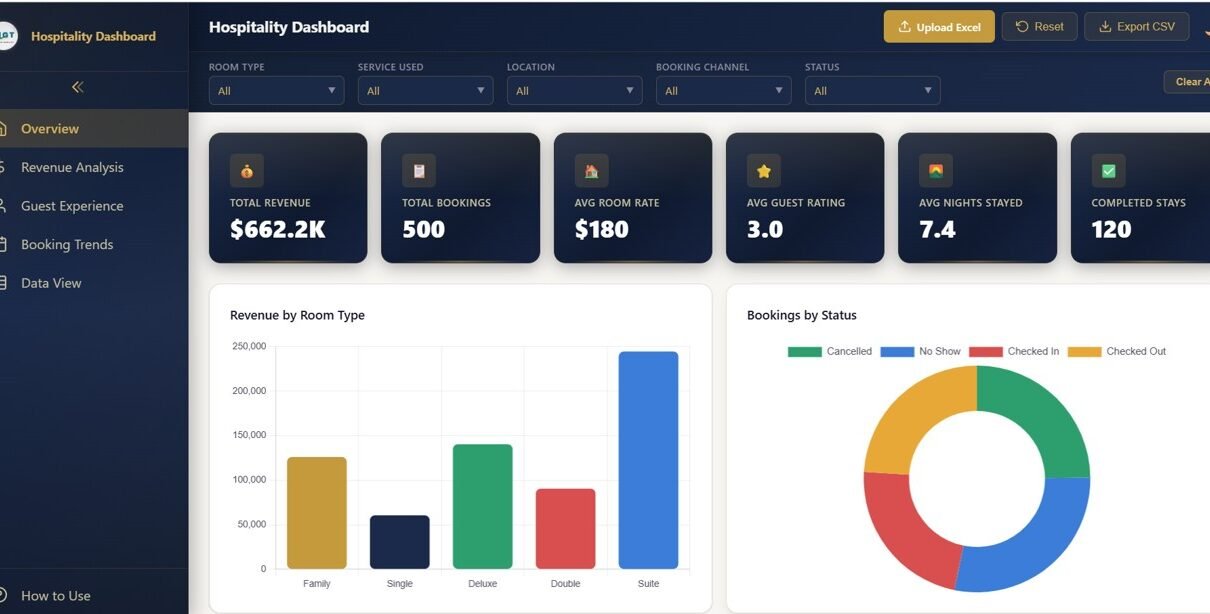Screen dimensions: 1210x614
Task: Open Booking Trends from the sidebar
Action: pos(67,244)
